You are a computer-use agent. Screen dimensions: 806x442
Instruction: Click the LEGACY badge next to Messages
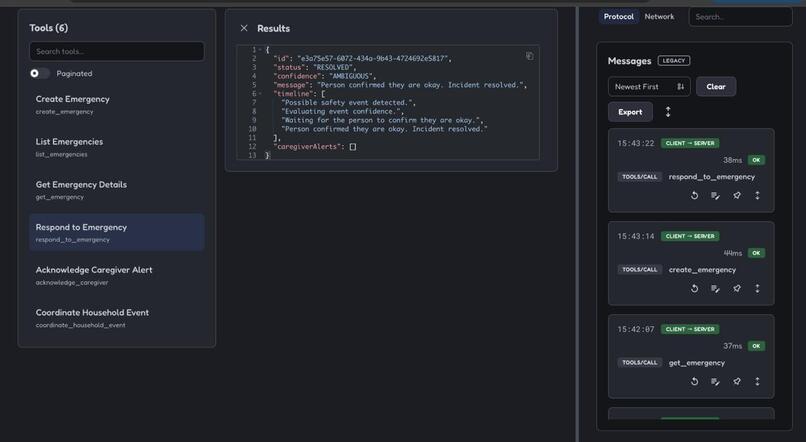click(674, 61)
